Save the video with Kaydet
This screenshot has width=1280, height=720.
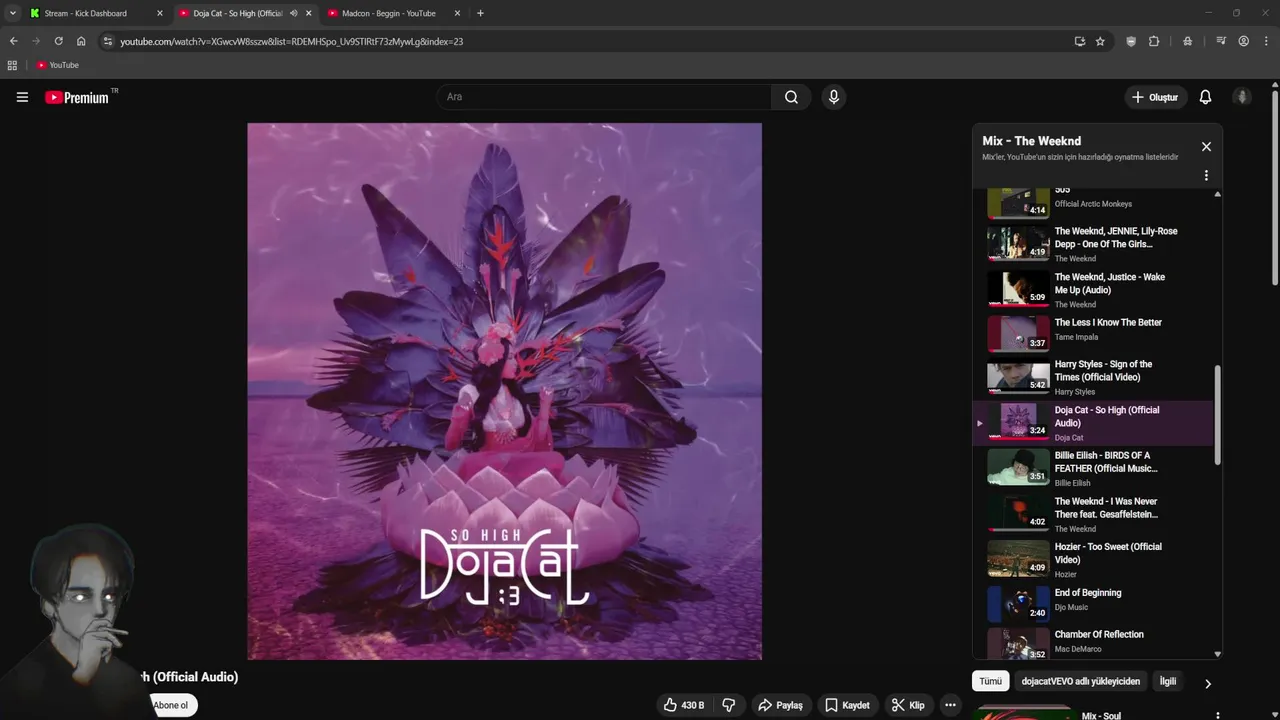pyautogui.click(x=847, y=705)
